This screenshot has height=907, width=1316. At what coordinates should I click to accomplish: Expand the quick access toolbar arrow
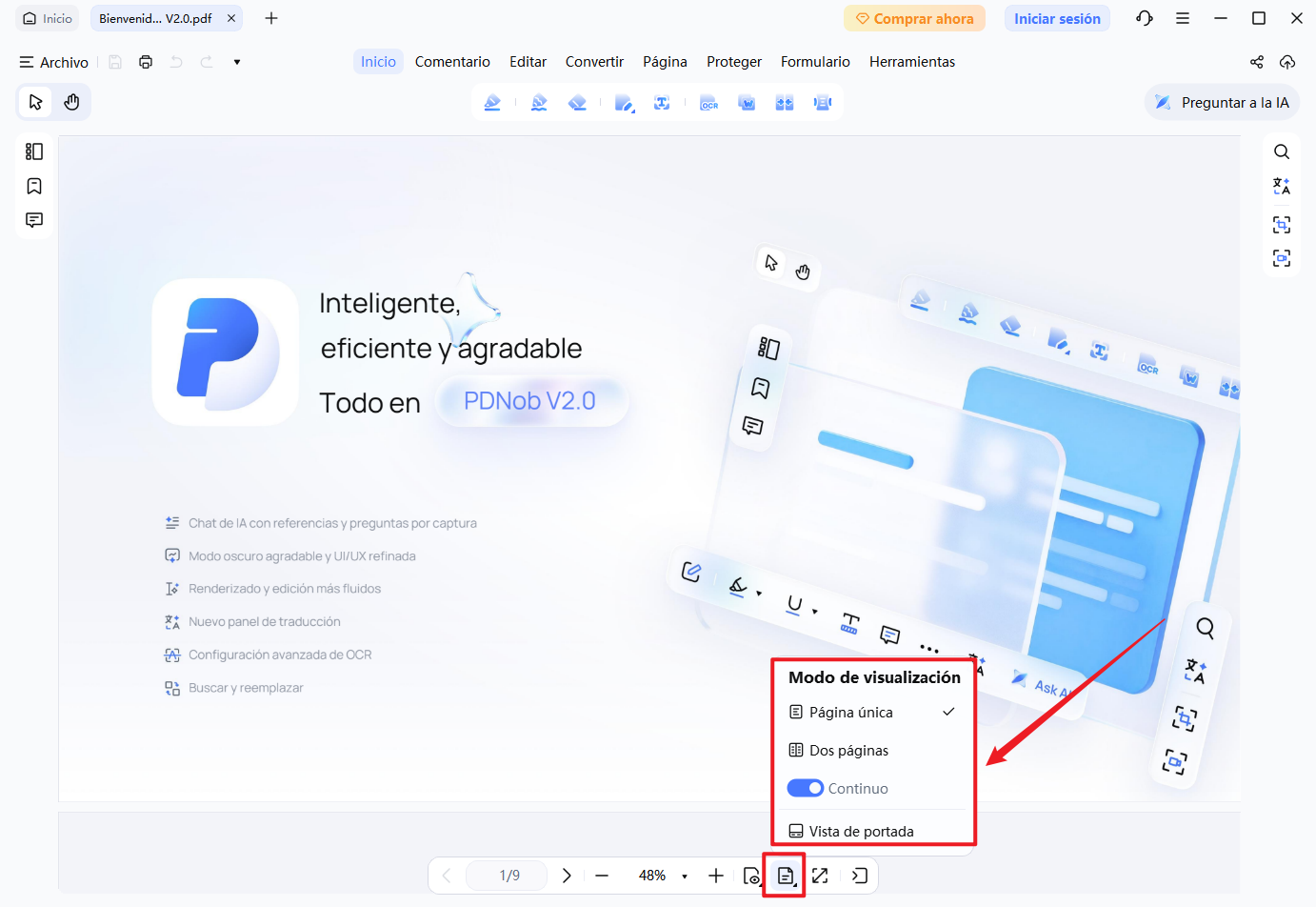pos(237,62)
